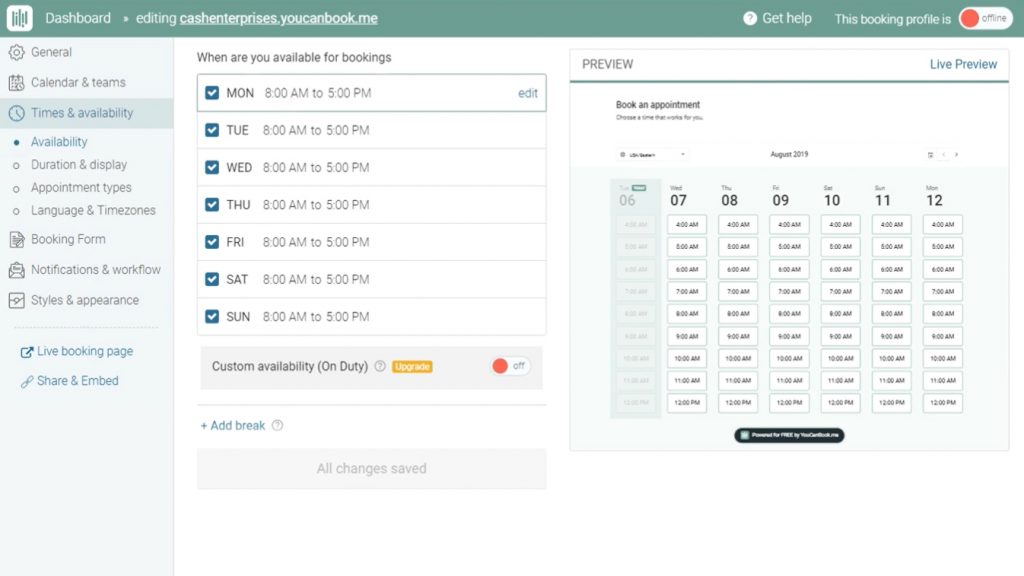Switch the booking profile from offline to online
Image resolution: width=1024 pixels, height=576 pixels.
click(984, 18)
